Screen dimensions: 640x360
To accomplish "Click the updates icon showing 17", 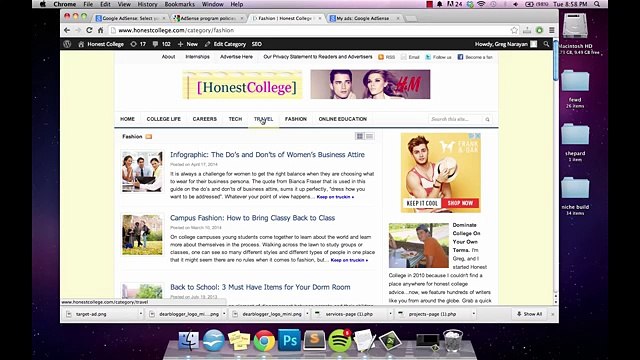I will coord(138,44).
